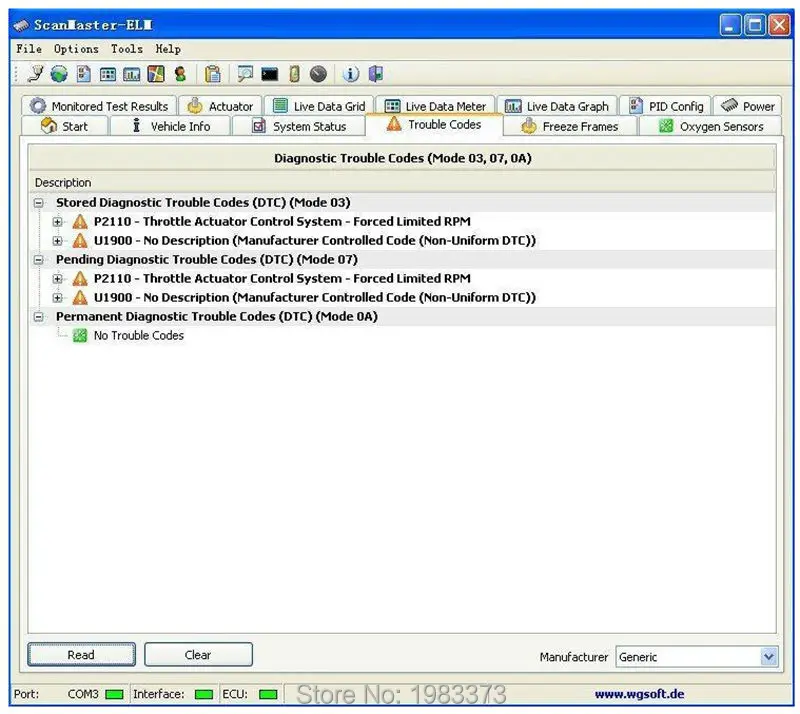Click the magnifier search toolbar icon
The height and width of the screenshot is (714, 800).
tap(245, 75)
